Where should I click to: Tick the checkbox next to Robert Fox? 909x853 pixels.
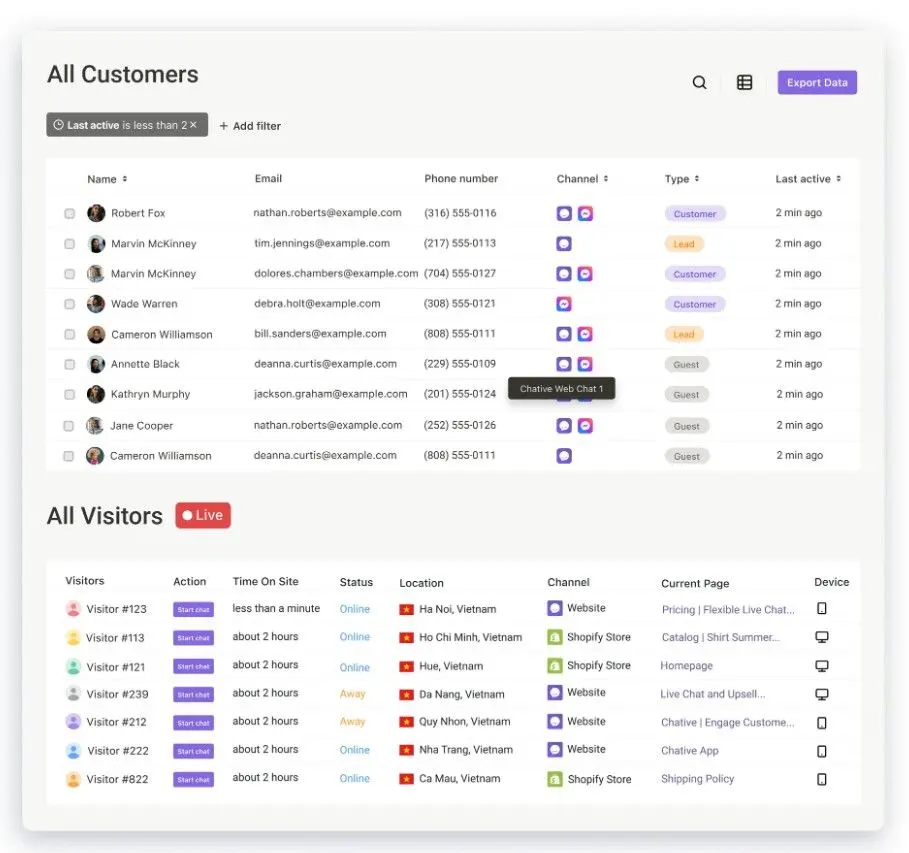click(70, 213)
